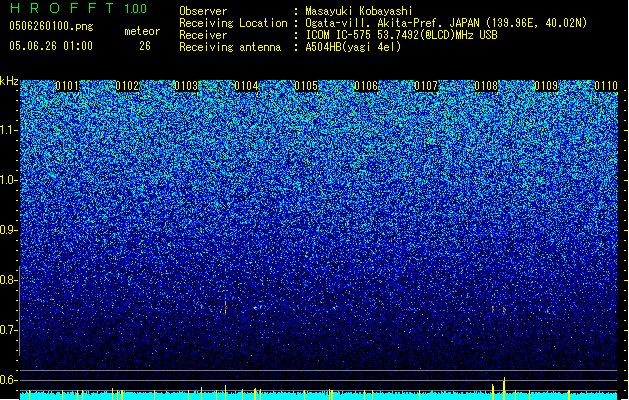Click the ICOM IC-575 53.7492 receiver text

click(x=402, y=35)
